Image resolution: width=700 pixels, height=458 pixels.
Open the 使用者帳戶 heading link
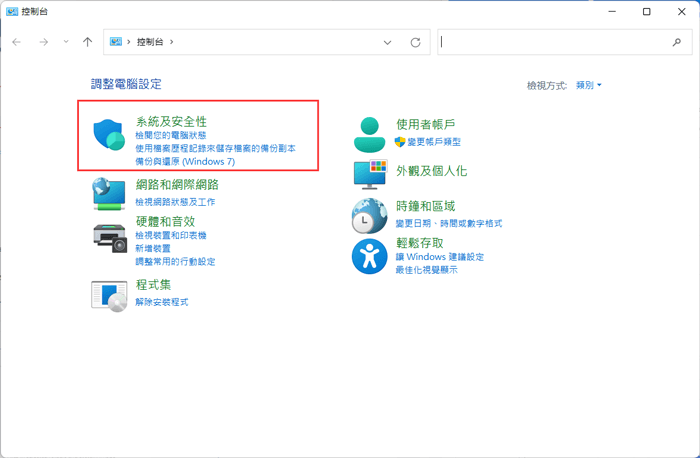[x=425, y=124]
